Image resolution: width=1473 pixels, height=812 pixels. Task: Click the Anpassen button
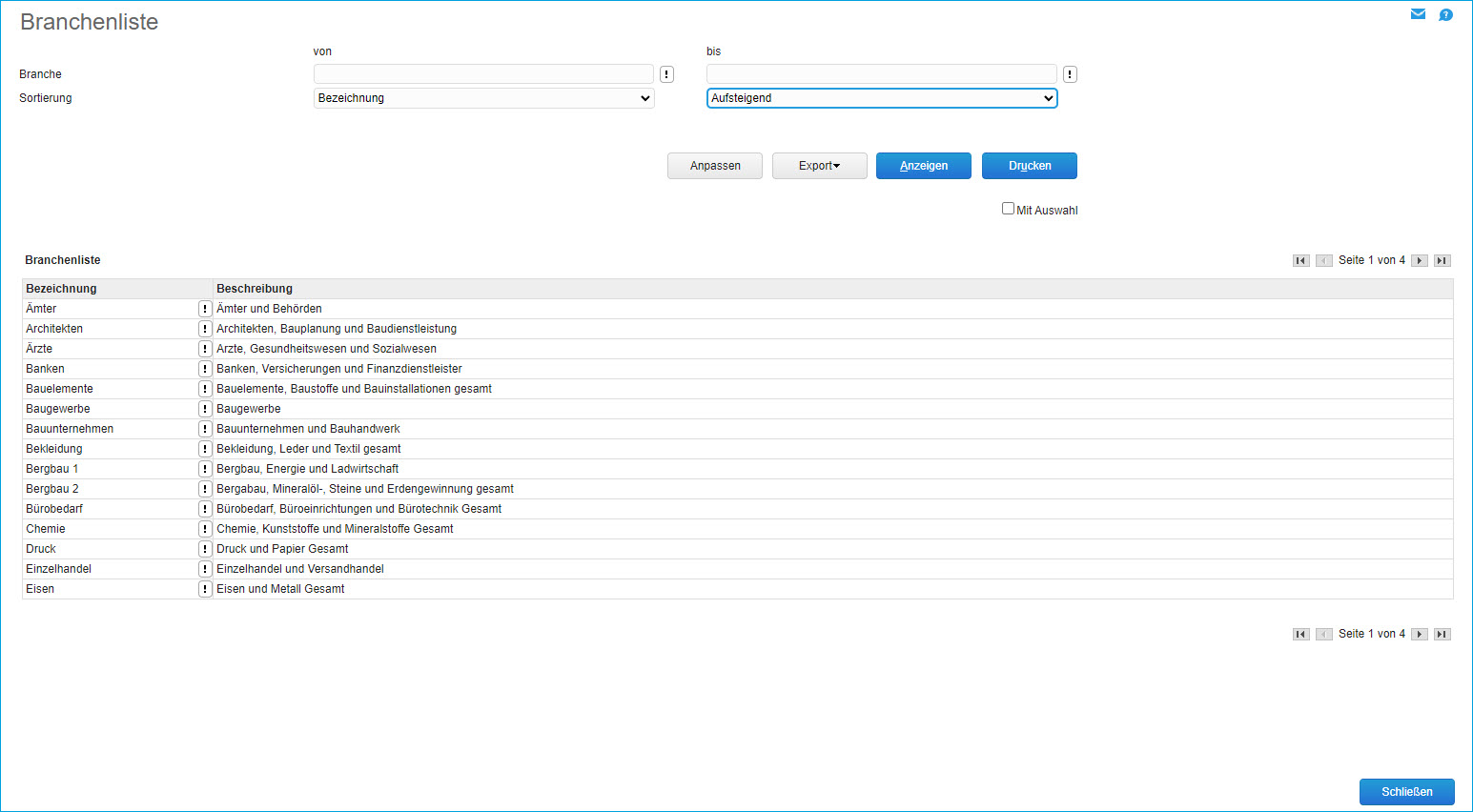715,166
